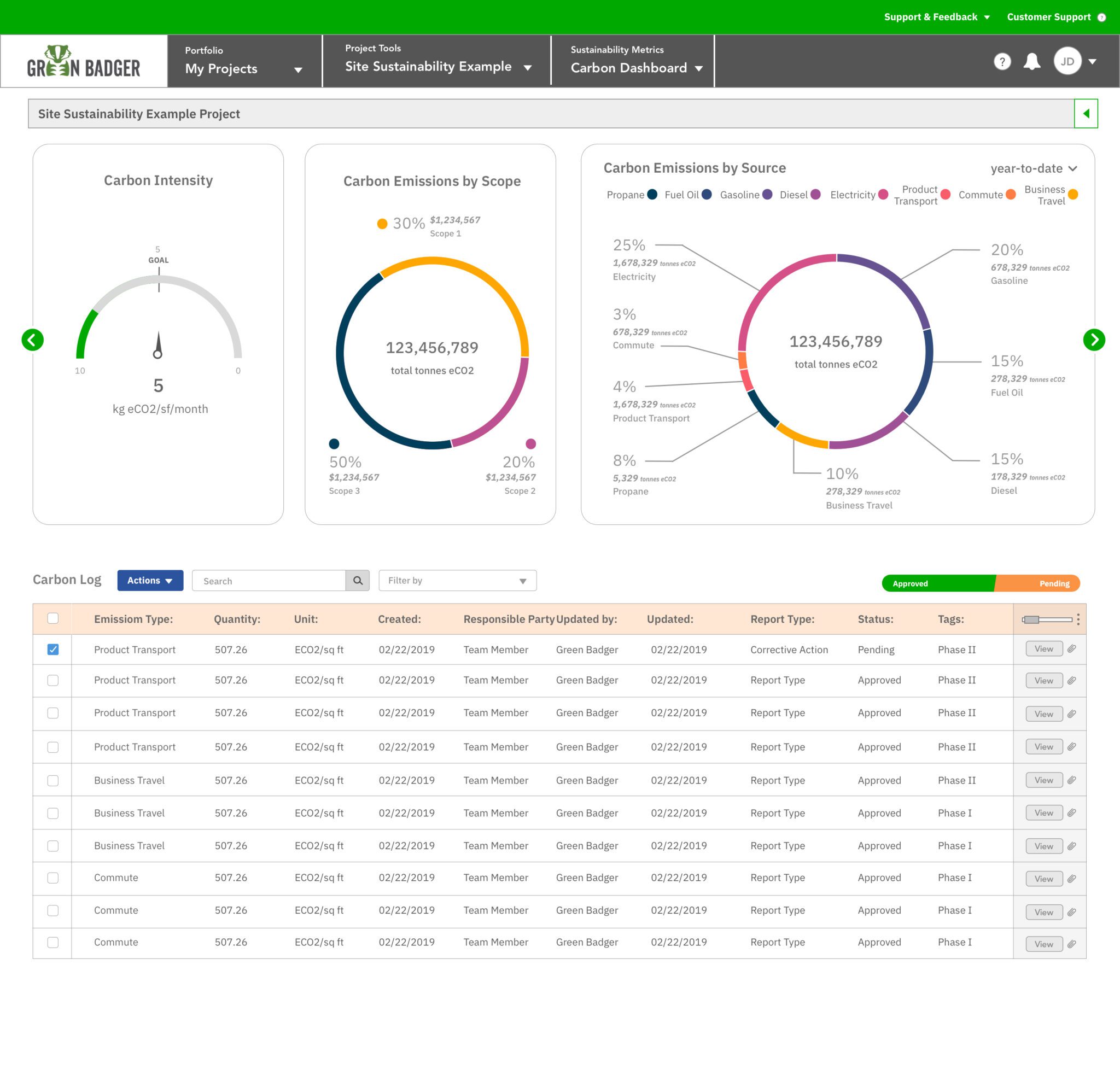
Task: Open the table options kebab menu
Action: 1078,619
